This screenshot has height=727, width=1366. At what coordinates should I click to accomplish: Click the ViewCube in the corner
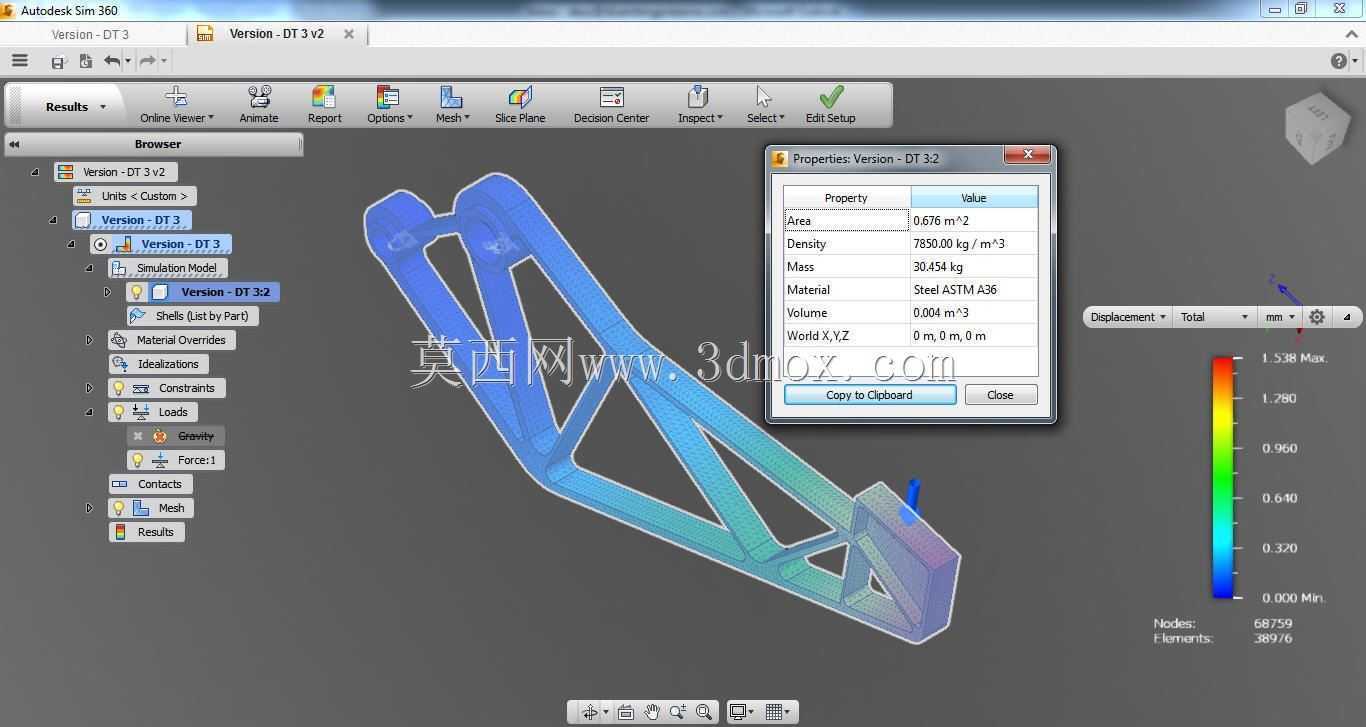pos(1316,127)
